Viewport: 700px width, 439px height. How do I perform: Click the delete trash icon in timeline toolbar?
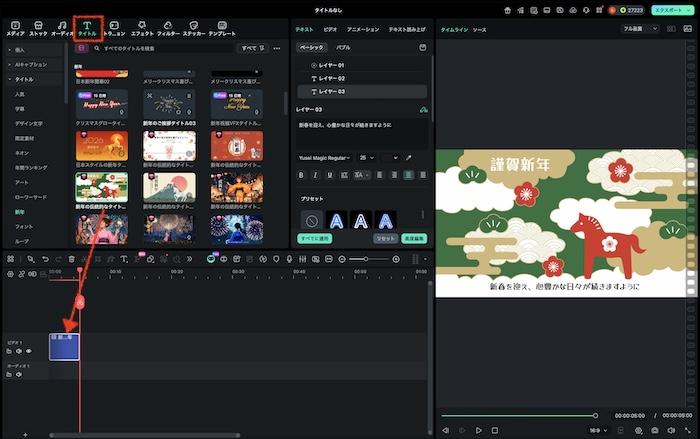[x=71, y=259]
